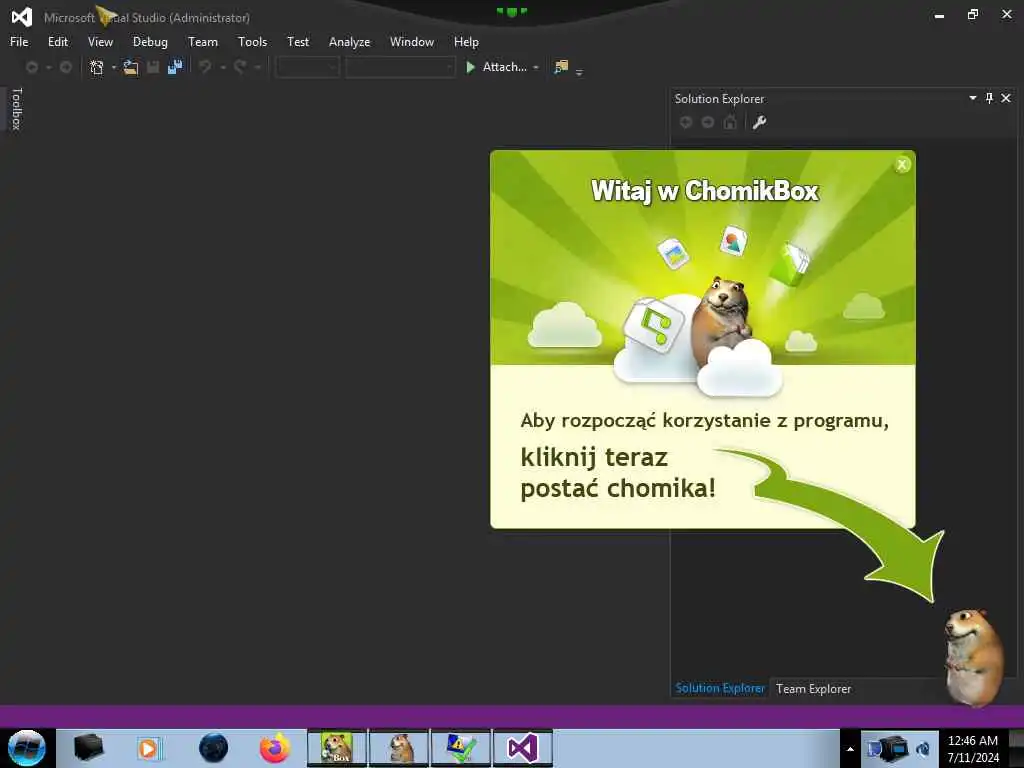Screen dimensions: 1024x768
Task: Open the Team menu
Action: coord(203,42)
